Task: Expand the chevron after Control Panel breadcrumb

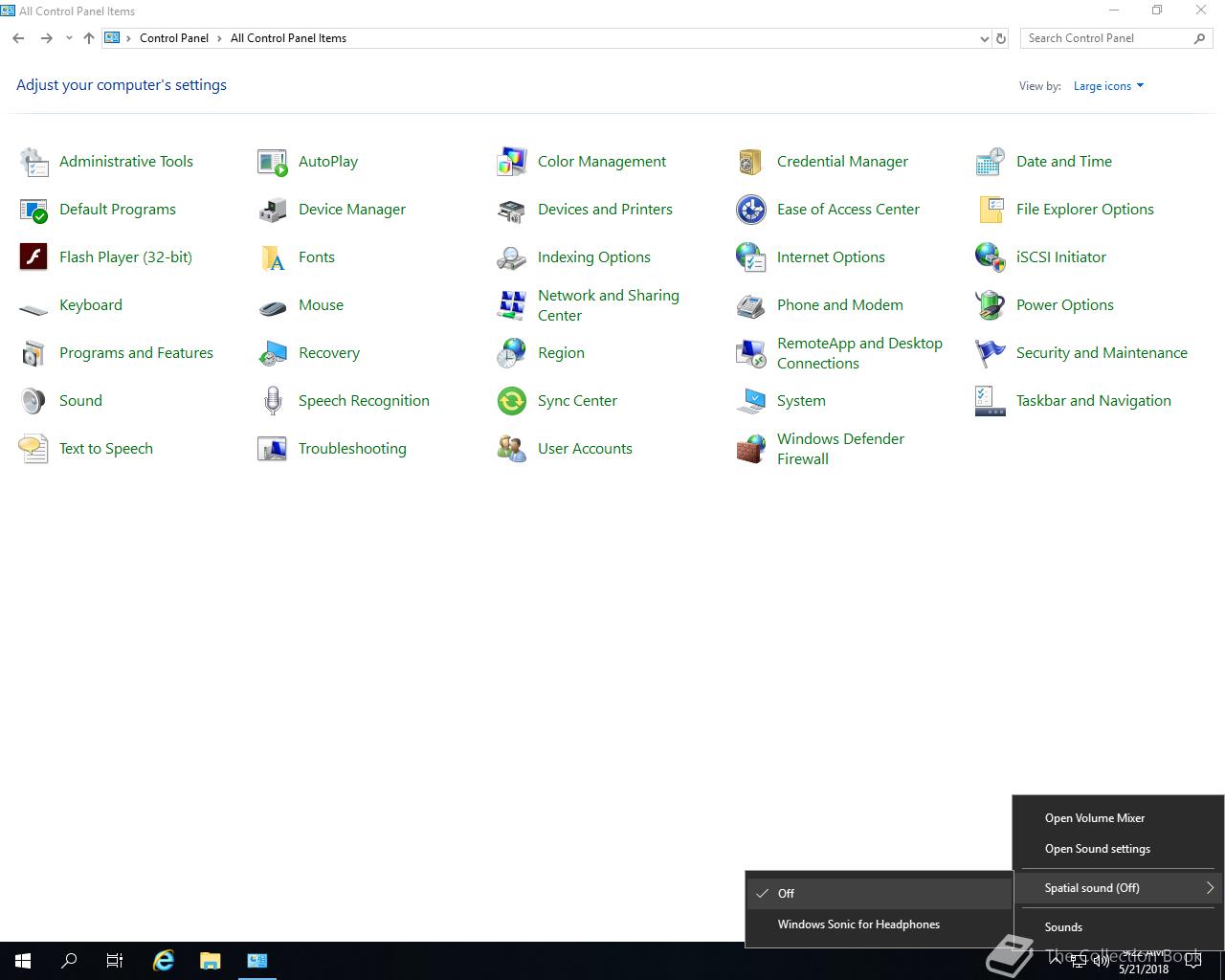Action: click(220, 38)
